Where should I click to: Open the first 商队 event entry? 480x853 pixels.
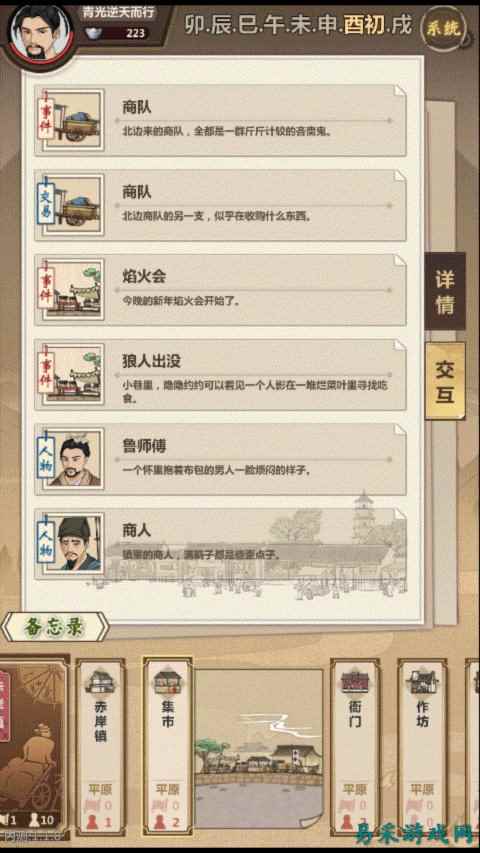[220, 120]
